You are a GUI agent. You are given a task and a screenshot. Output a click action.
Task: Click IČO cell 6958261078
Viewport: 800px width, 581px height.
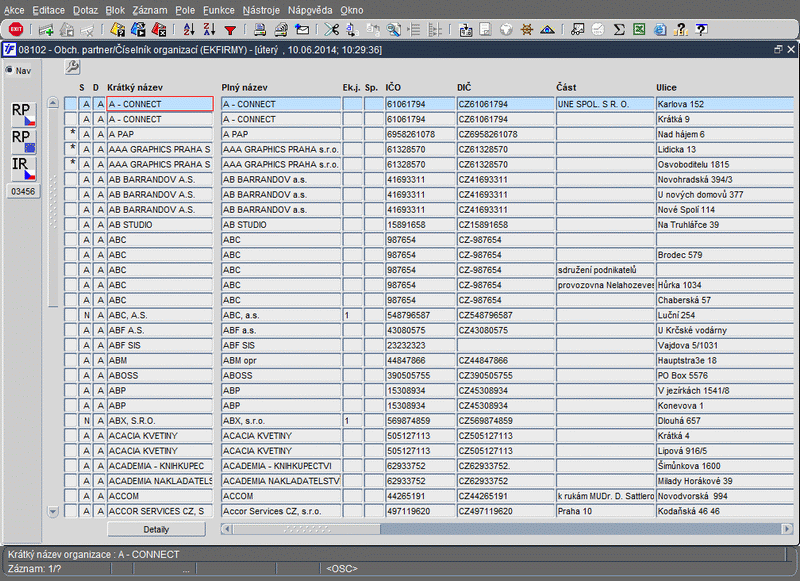coord(419,134)
